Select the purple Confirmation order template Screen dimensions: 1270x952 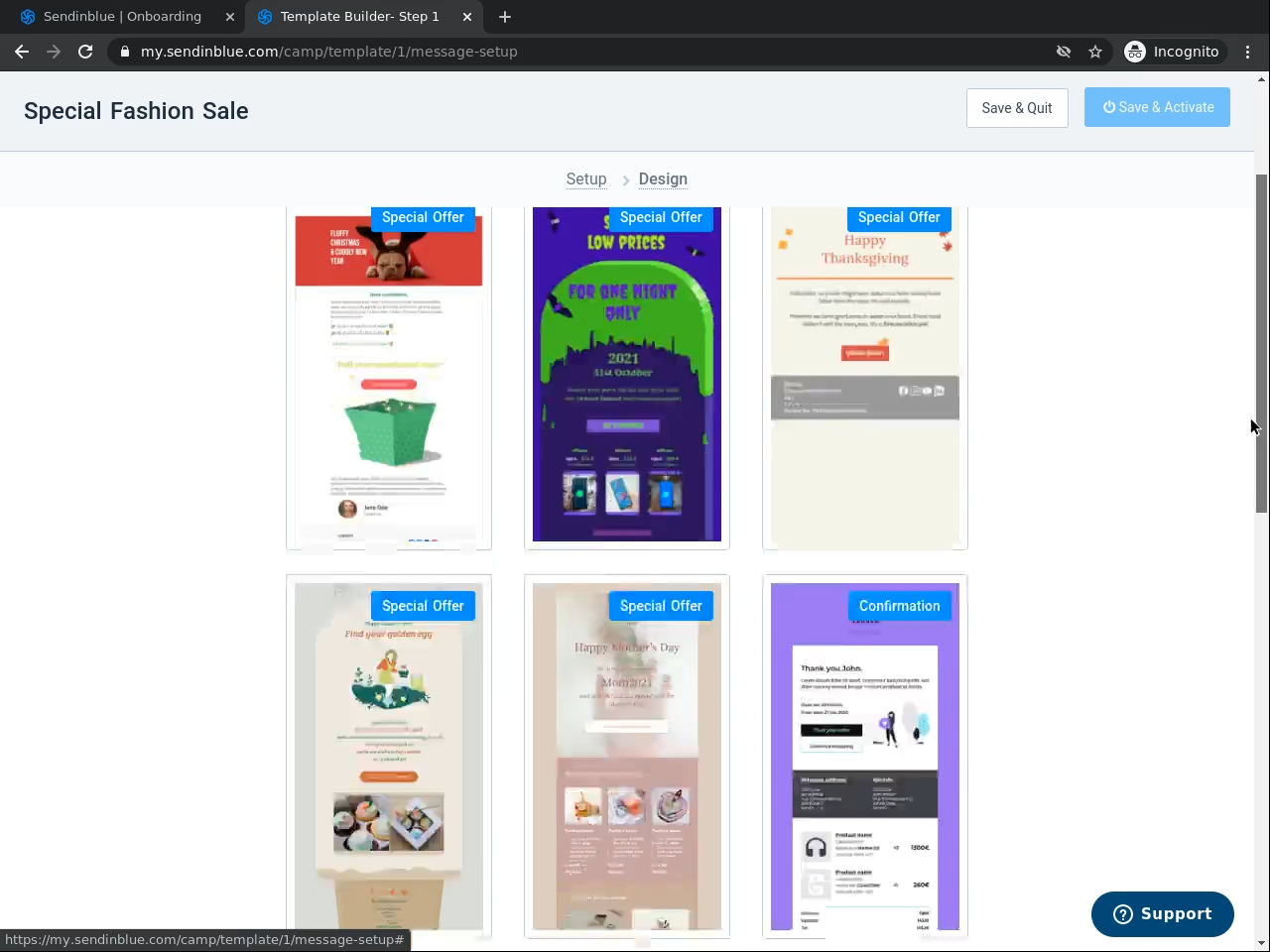(x=865, y=757)
